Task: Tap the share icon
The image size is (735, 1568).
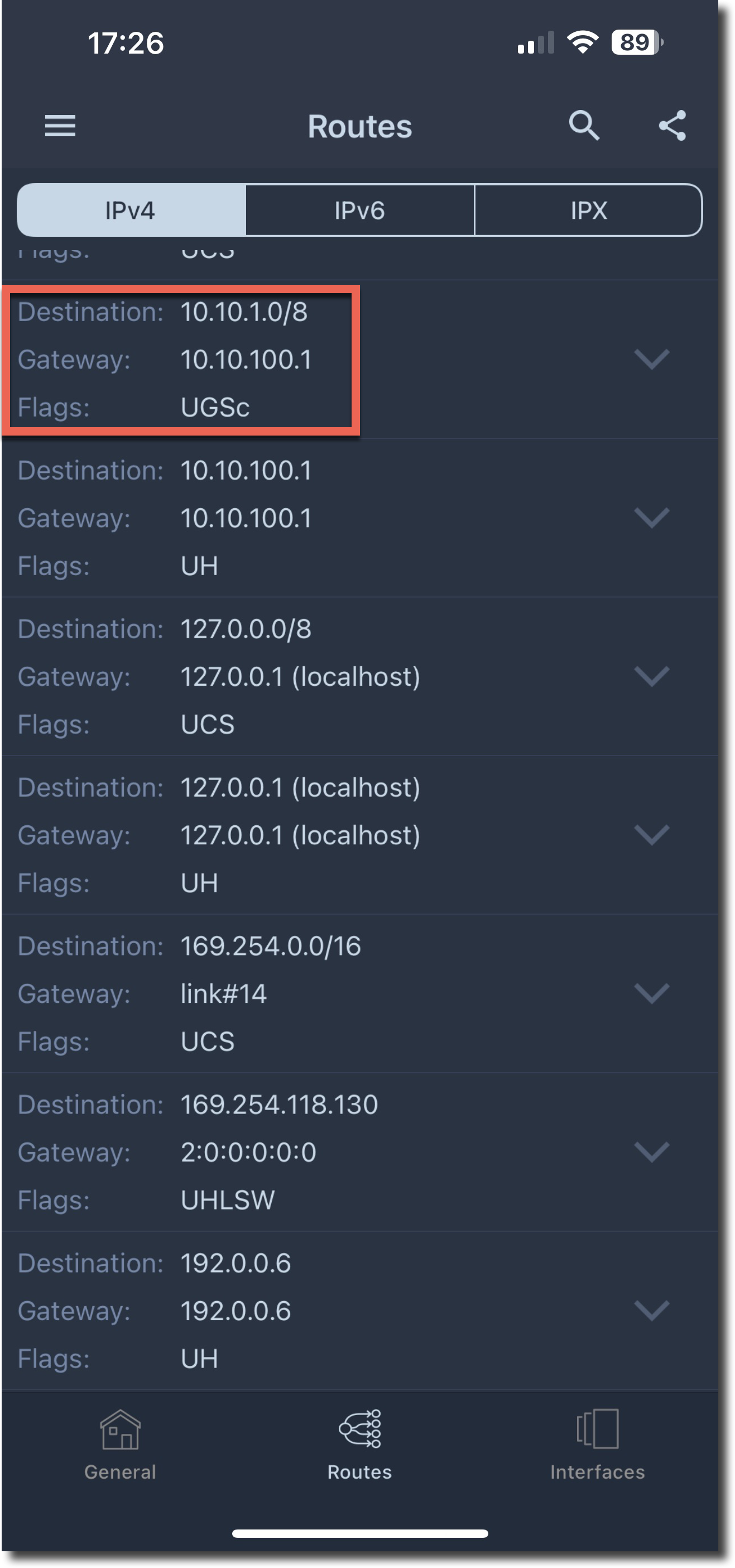Action: 672,126
